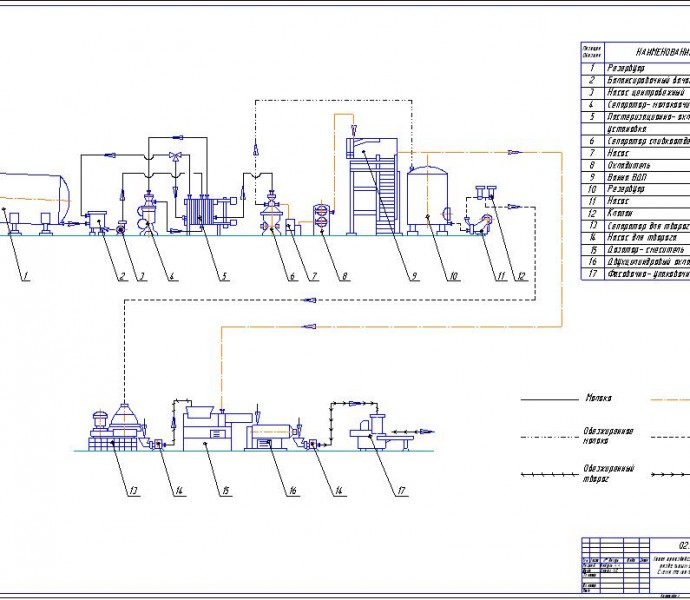
Task: Select table row 14 'Насос для творога'
Action: pos(635,237)
